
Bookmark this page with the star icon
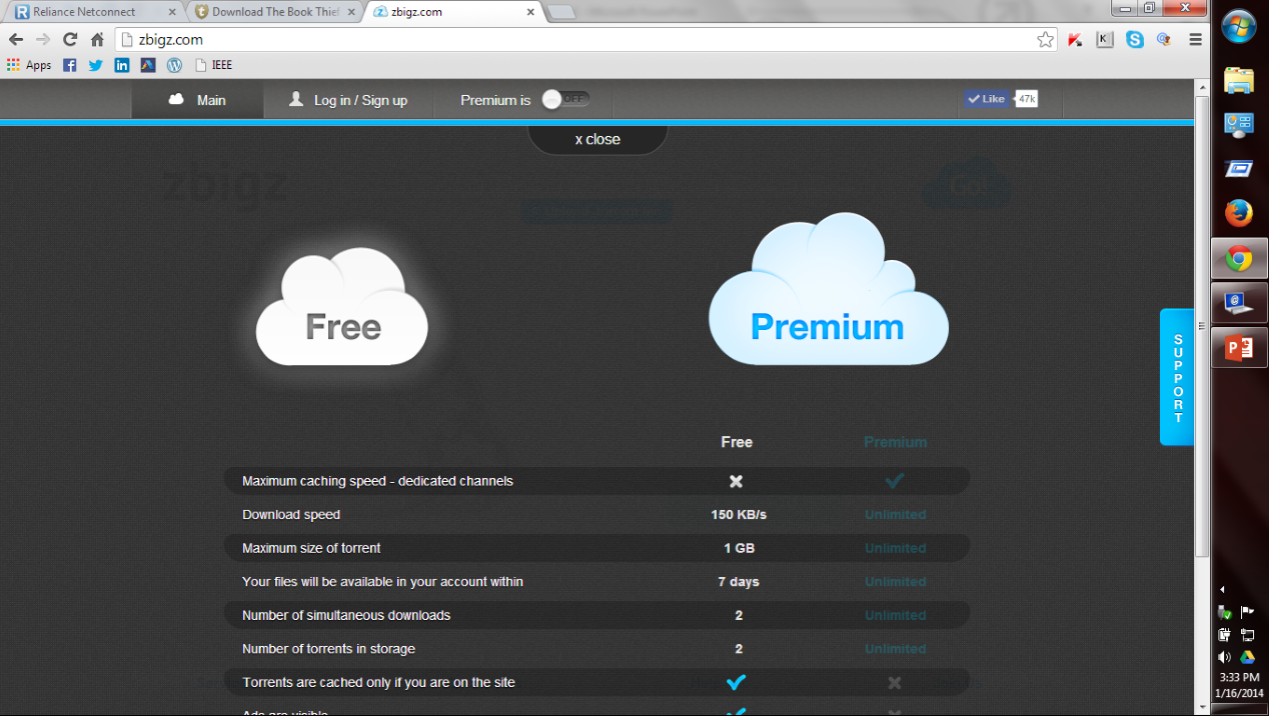(x=1045, y=40)
